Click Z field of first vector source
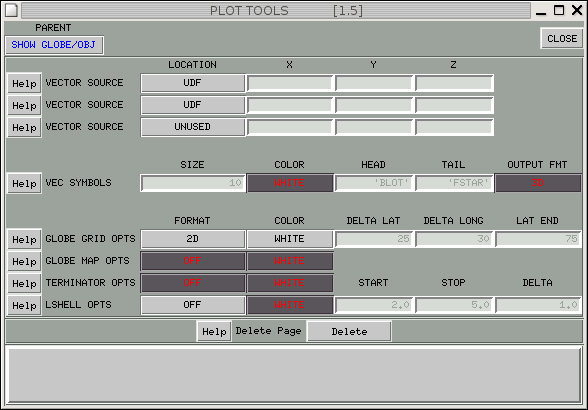This screenshot has width=588, height=410. [454, 83]
